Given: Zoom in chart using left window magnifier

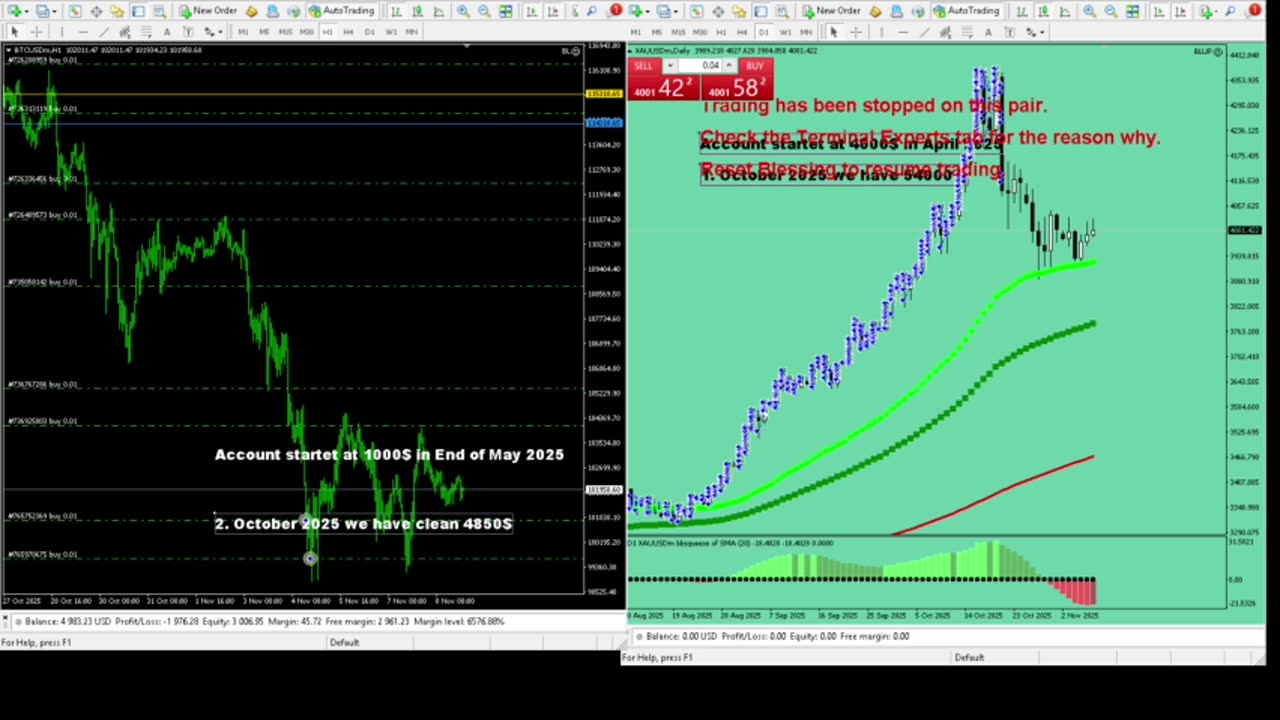Looking at the screenshot, I should [463, 11].
